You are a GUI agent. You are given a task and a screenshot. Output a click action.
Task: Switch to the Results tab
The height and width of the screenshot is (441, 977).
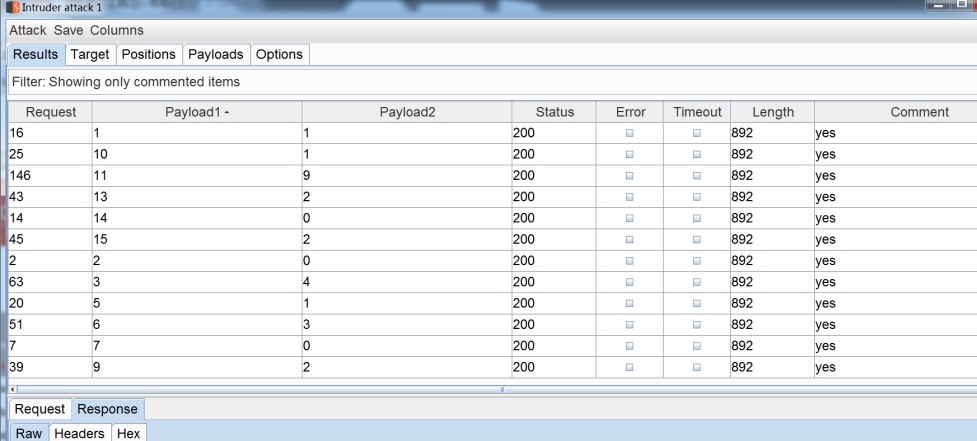pos(36,54)
